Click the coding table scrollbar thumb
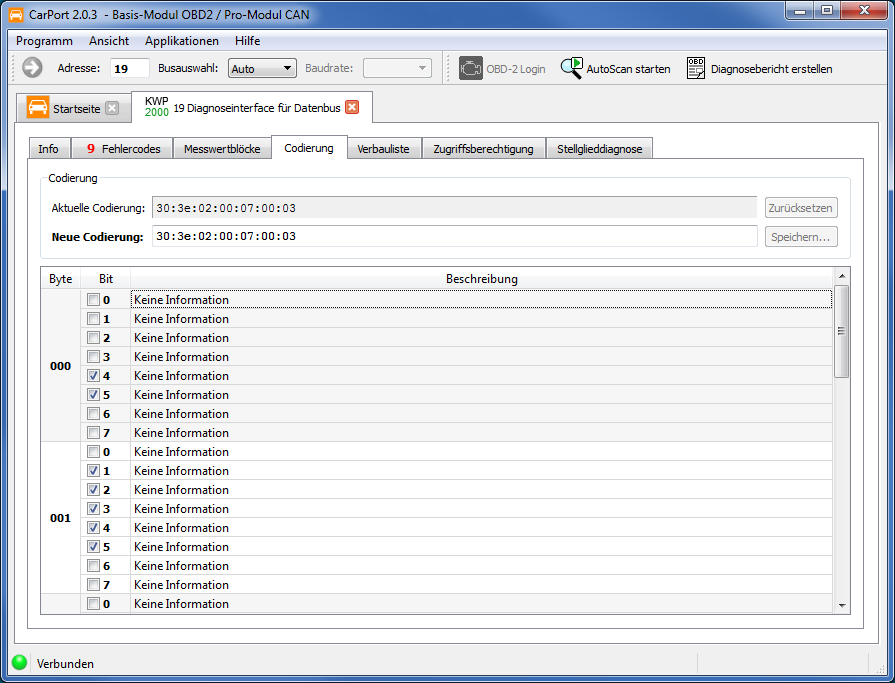This screenshot has height=683, width=895. tap(841, 331)
